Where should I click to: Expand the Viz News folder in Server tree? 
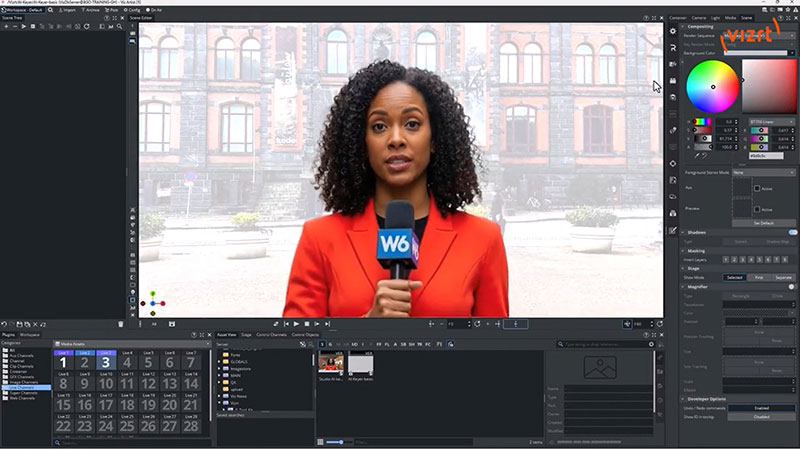220,396
